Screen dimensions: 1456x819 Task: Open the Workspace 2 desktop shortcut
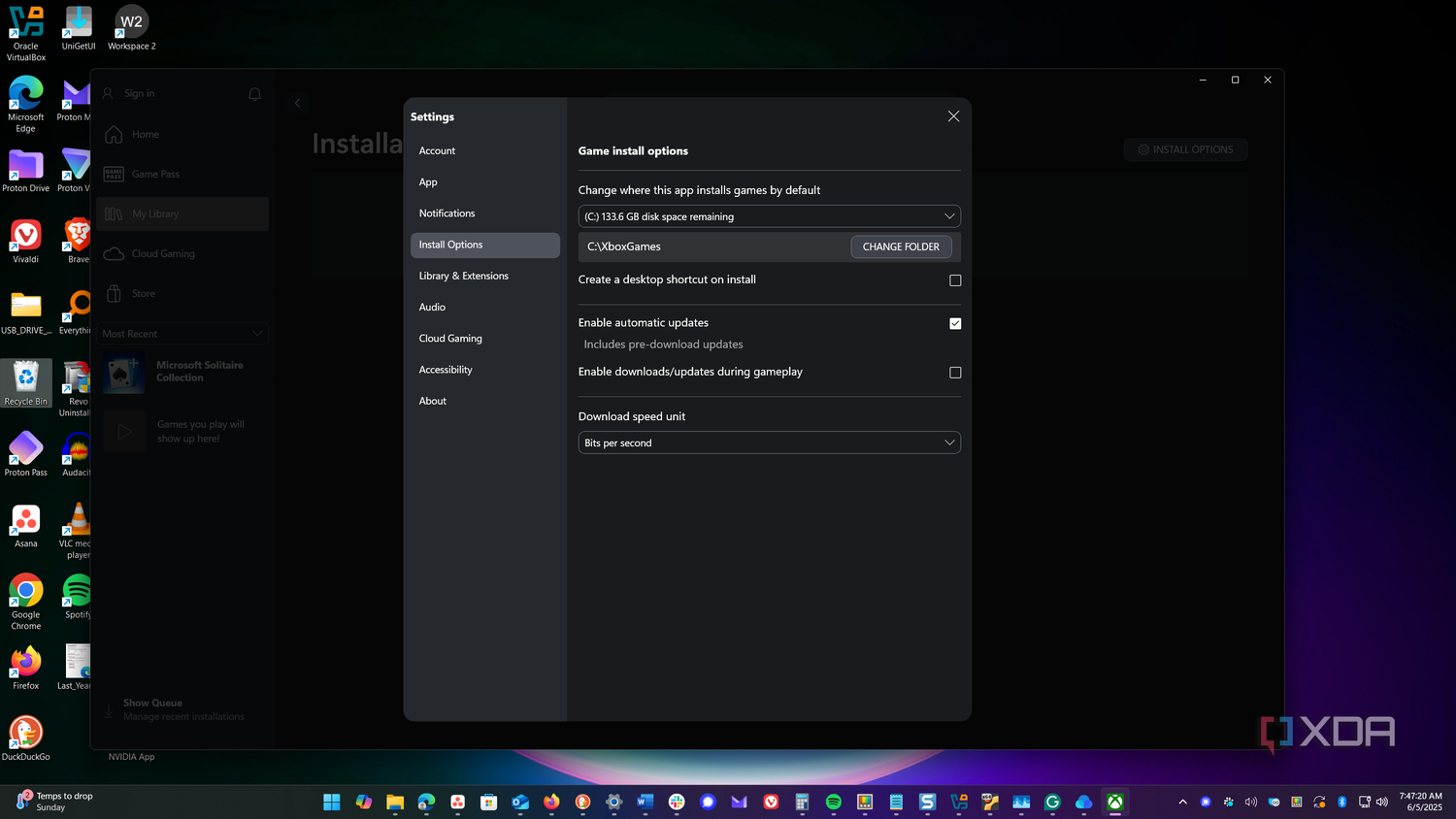[131, 28]
